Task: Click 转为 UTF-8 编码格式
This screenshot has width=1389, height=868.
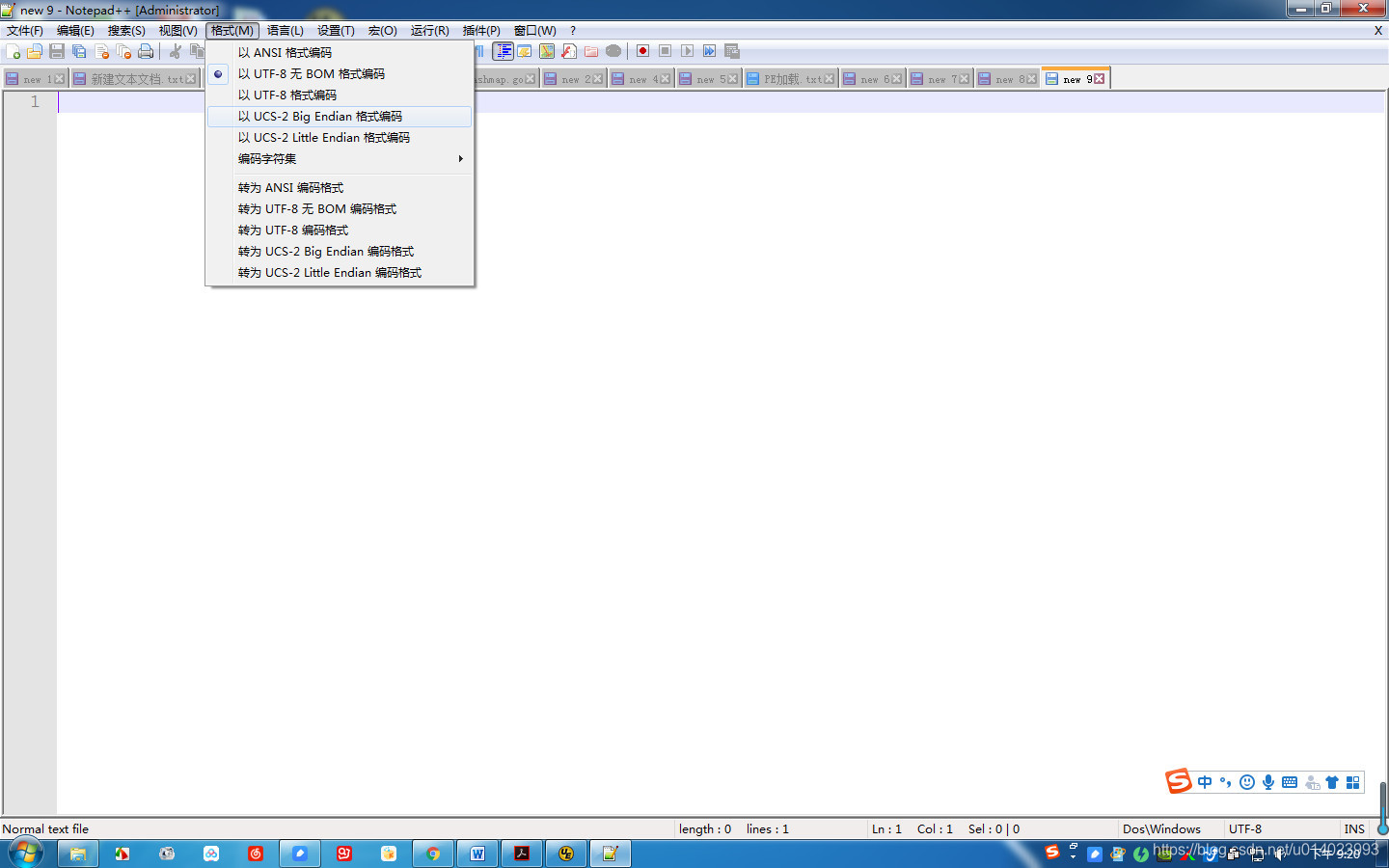Action: [x=340, y=230]
